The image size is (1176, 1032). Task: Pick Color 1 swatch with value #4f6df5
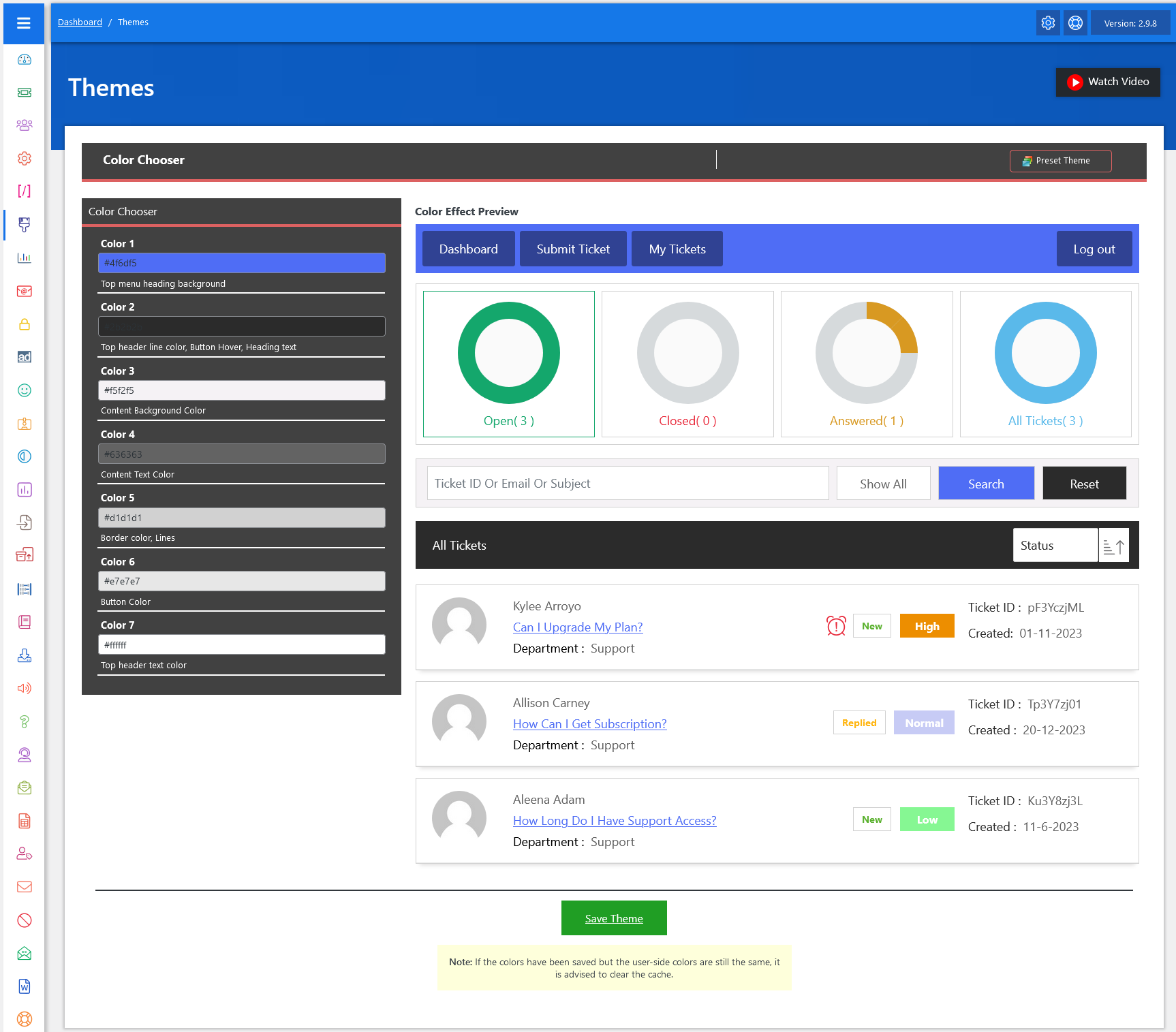coord(242,263)
